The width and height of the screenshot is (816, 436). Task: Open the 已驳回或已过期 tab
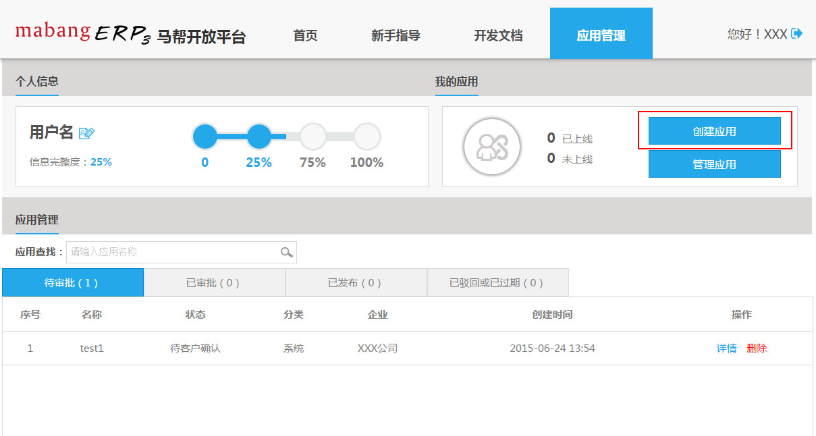click(x=497, y=283)
